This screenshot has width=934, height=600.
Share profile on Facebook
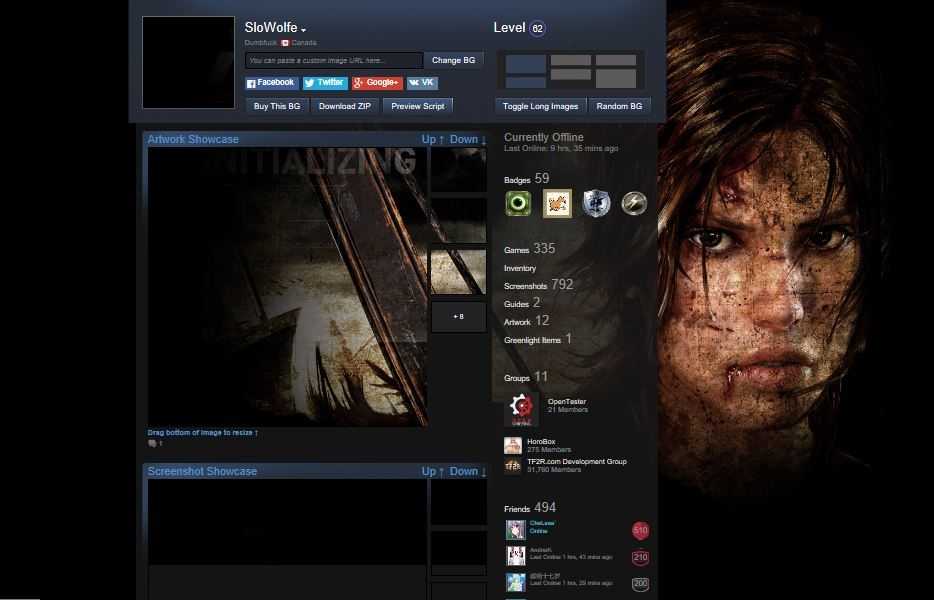(x=272, y=83)
